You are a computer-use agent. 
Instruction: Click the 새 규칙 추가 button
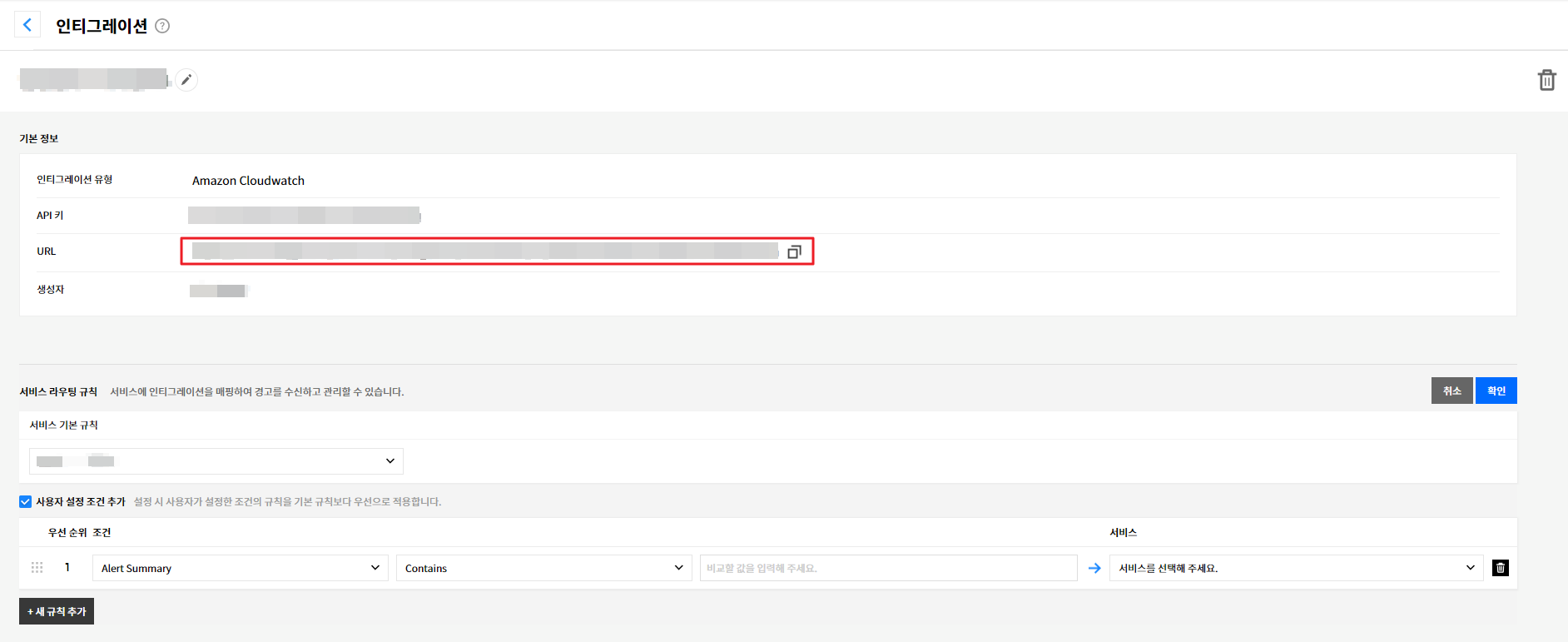(57, 611)
